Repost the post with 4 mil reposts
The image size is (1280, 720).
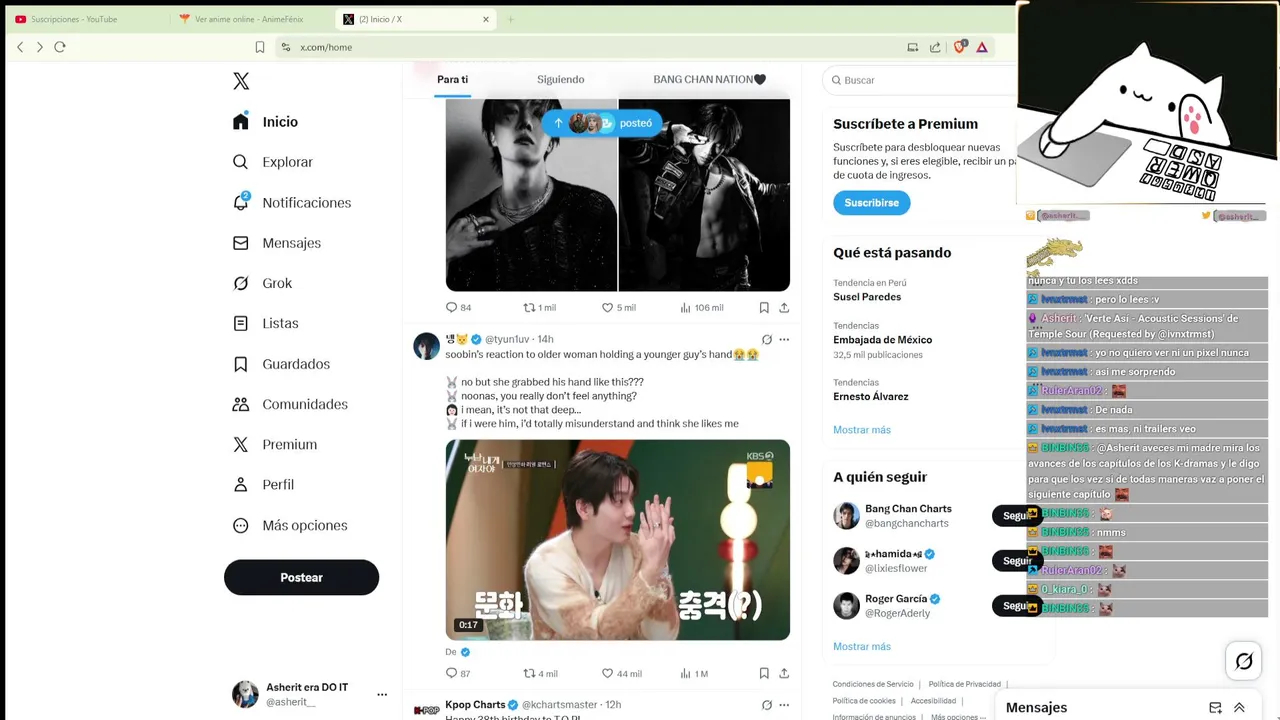pyautogui.click(x=540, y=674)
